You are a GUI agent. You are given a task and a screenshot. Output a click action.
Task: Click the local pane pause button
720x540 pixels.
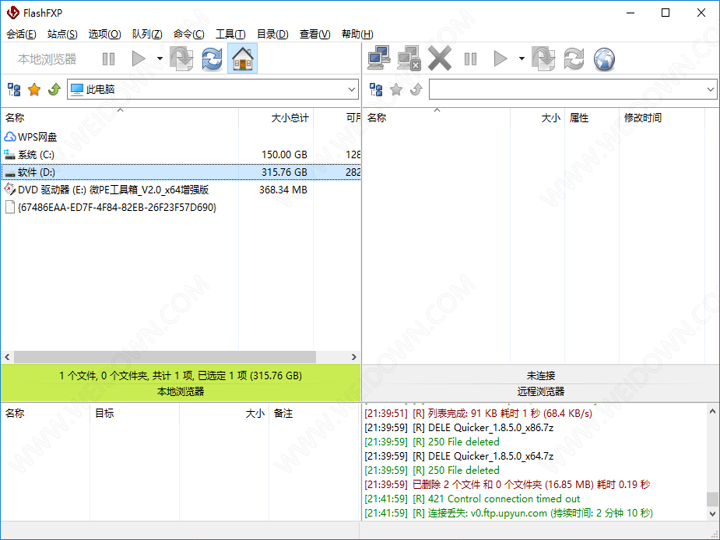pyautogui.click(x=108, y=59)
